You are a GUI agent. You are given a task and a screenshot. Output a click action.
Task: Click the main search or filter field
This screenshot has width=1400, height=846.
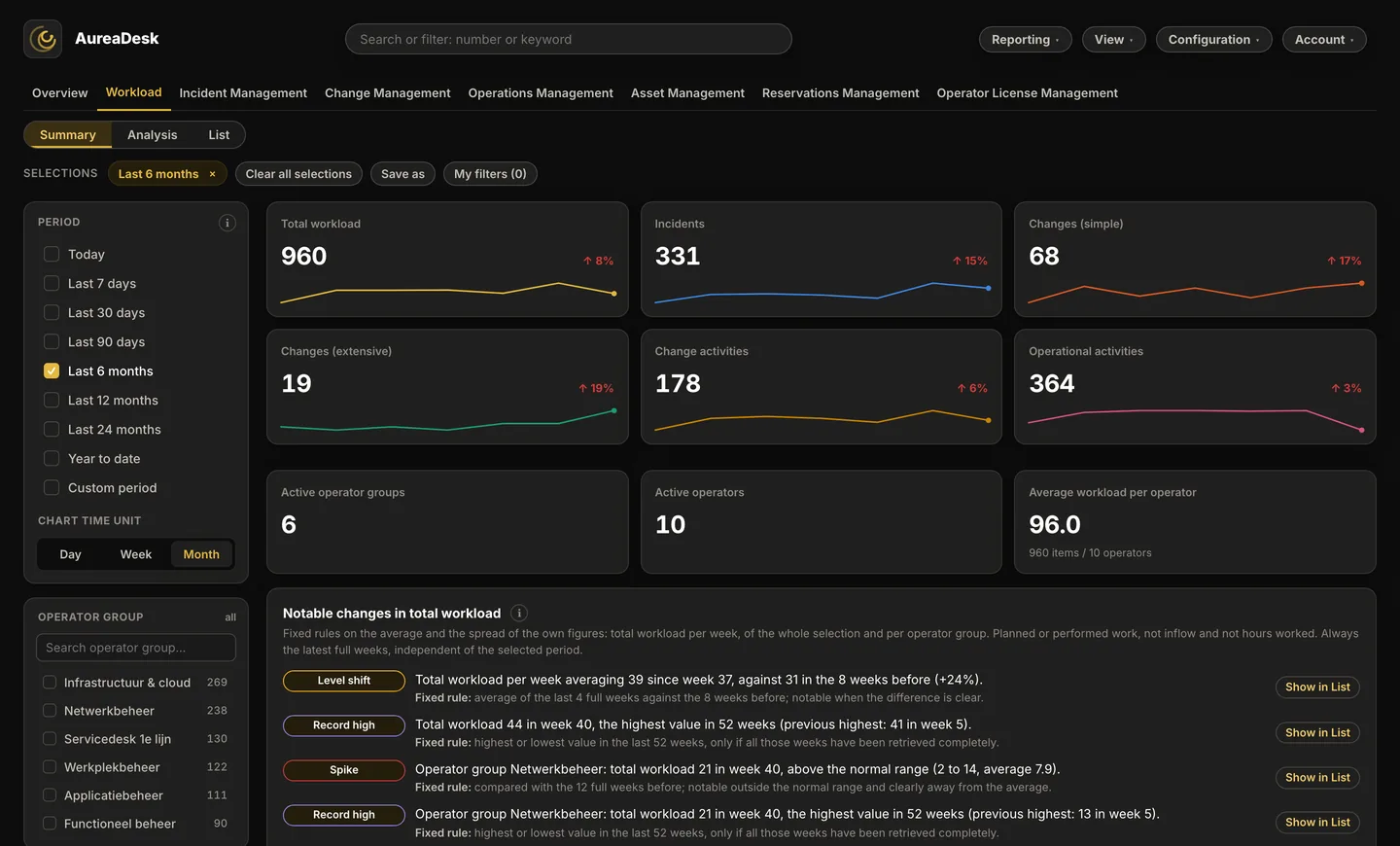coord(569,40)
